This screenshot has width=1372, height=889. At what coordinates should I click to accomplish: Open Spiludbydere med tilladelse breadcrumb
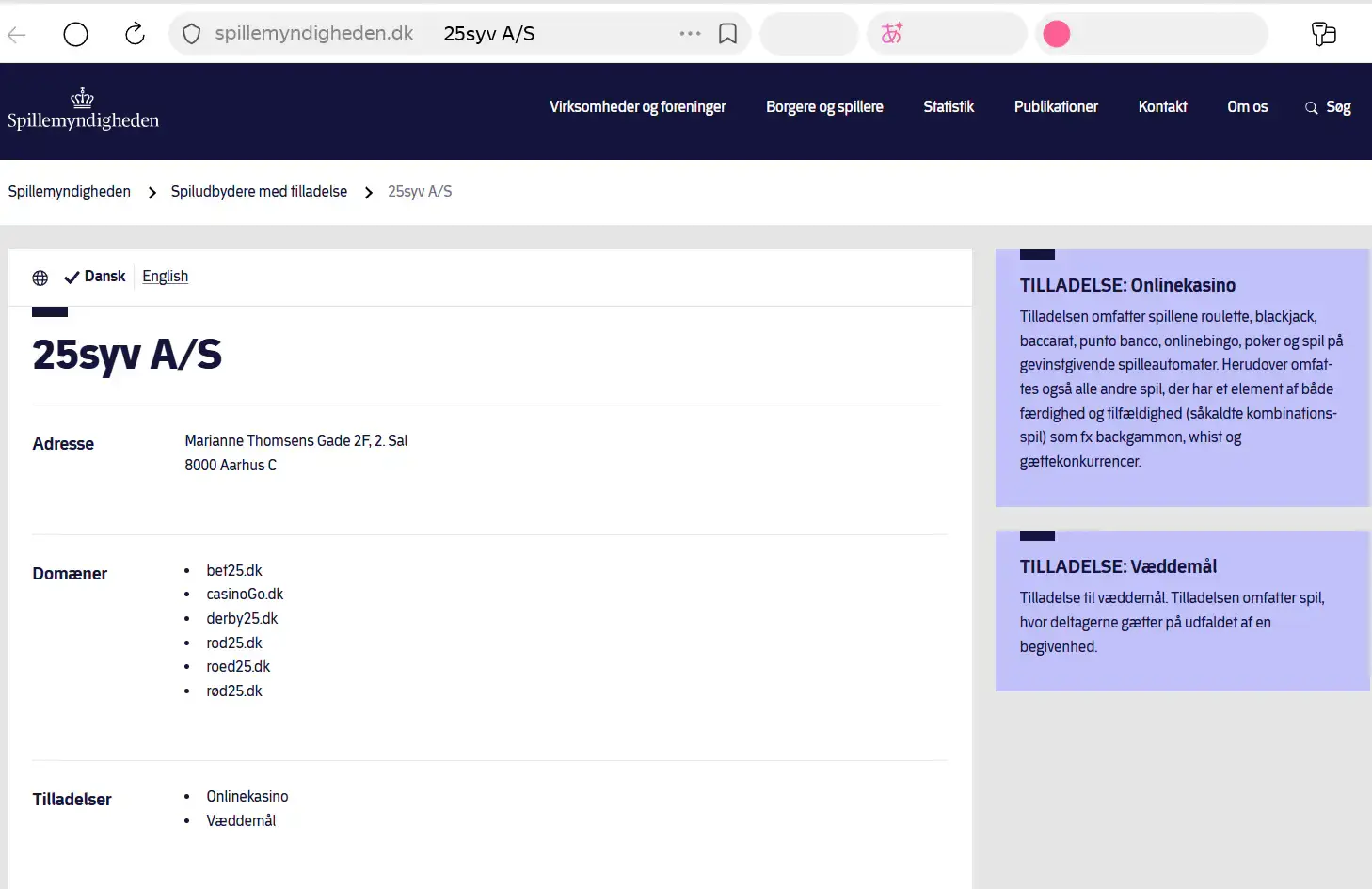(x=259, y=192)
